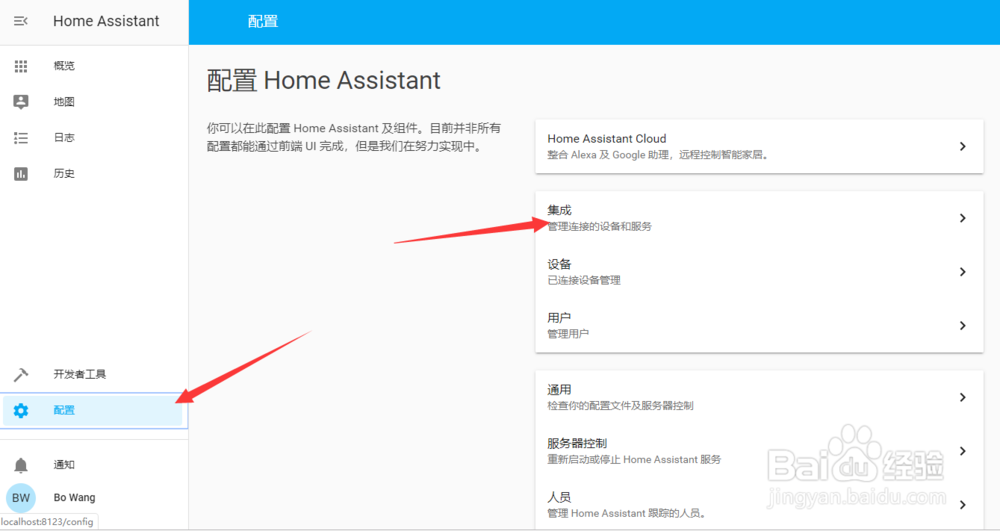Open 历史 in the sidebar
This screenshot has width=1000, height=531.
click(94, 173)
